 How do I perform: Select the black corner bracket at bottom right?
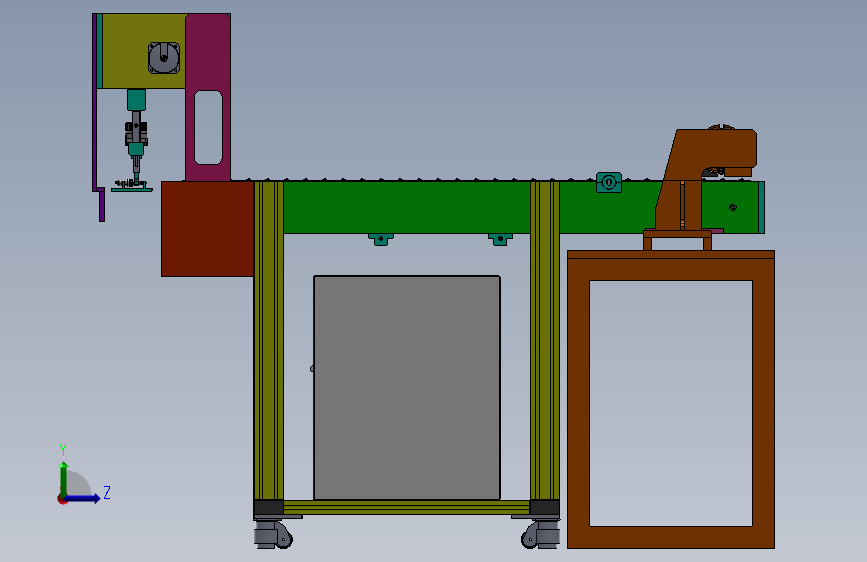coord(545,507)
